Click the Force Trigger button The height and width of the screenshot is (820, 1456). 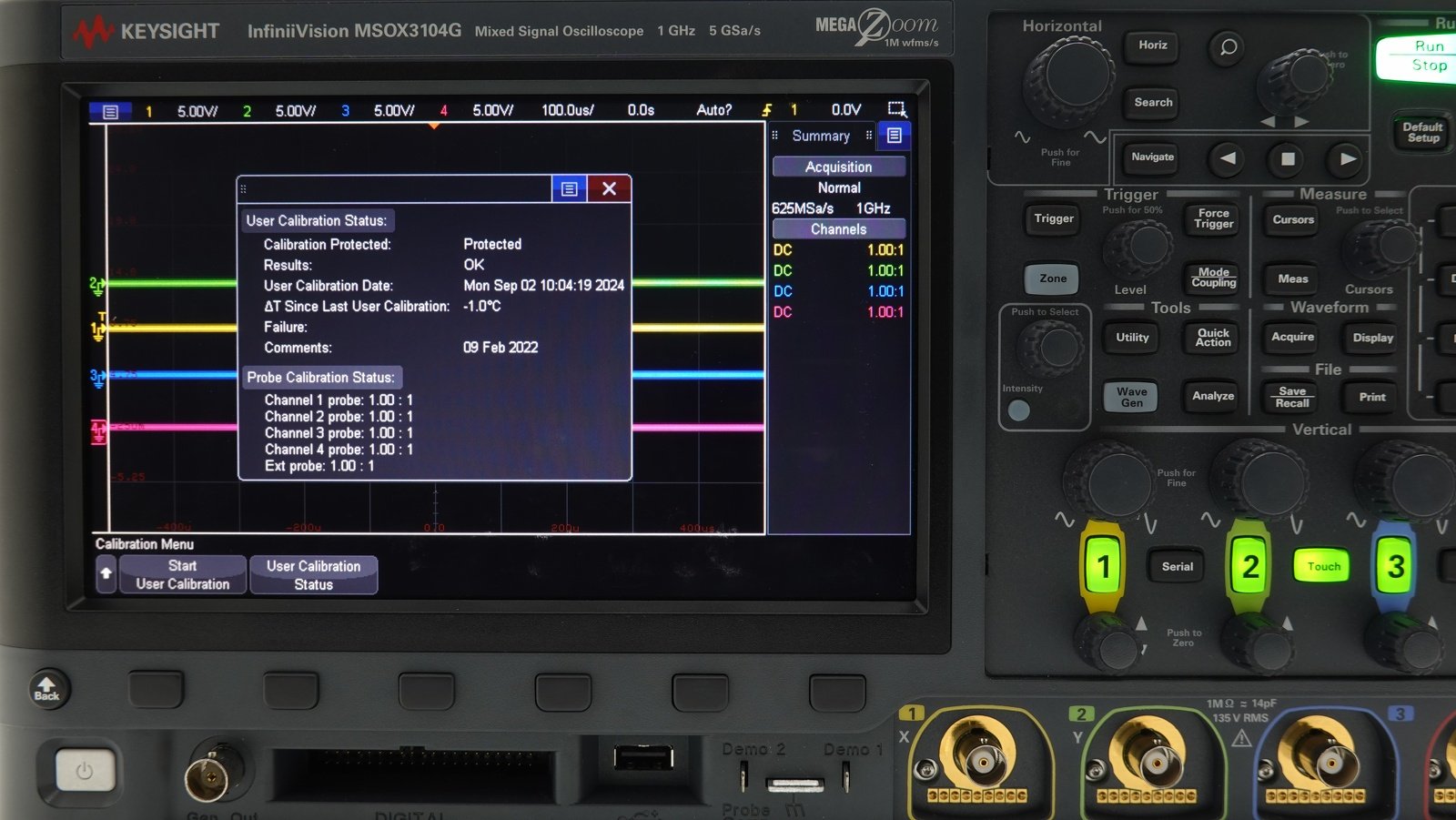pyautogui.click(x=1213, y=218)
